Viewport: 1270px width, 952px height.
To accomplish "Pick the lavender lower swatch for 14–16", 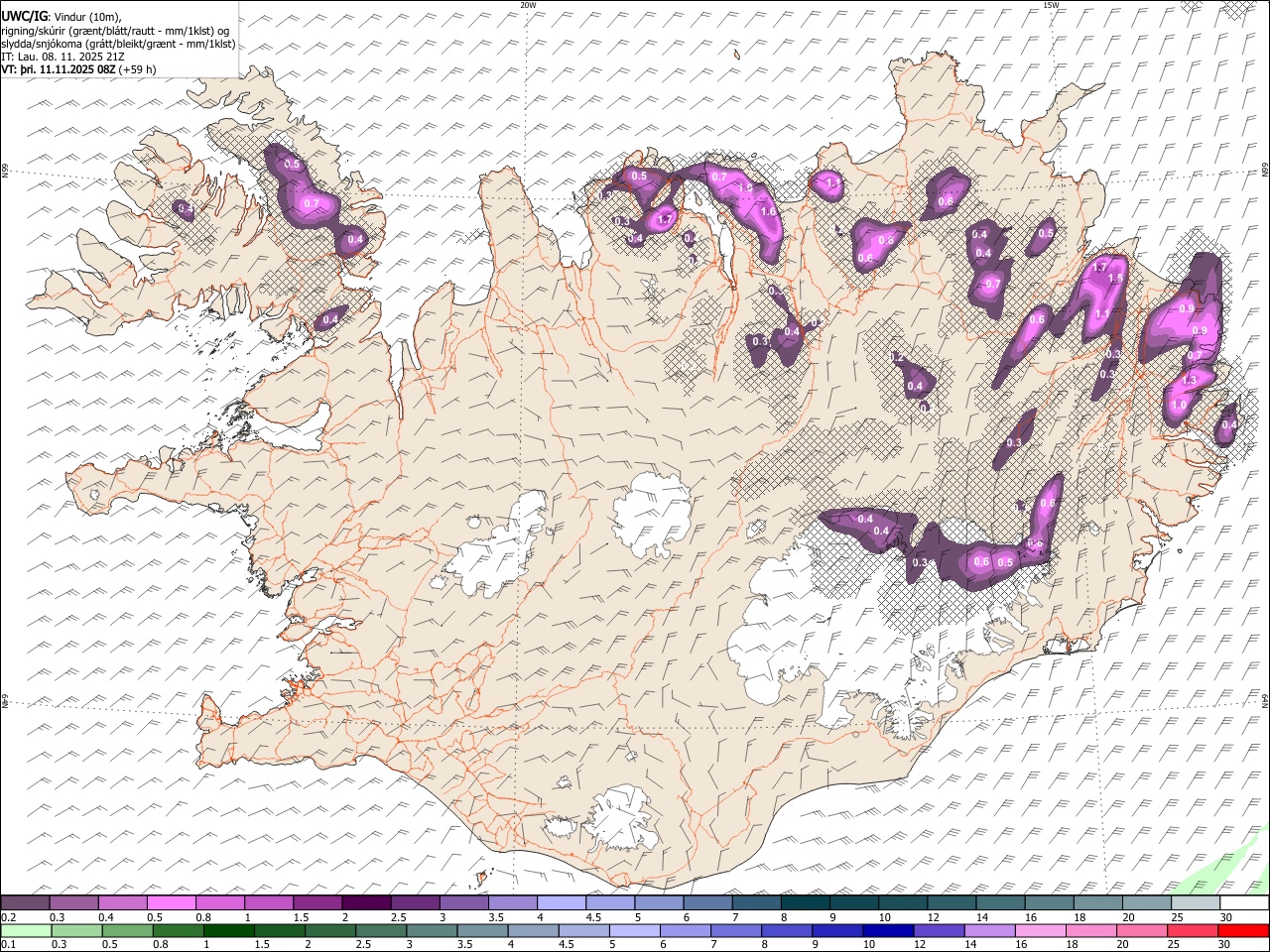I will [x=989, y=930].
